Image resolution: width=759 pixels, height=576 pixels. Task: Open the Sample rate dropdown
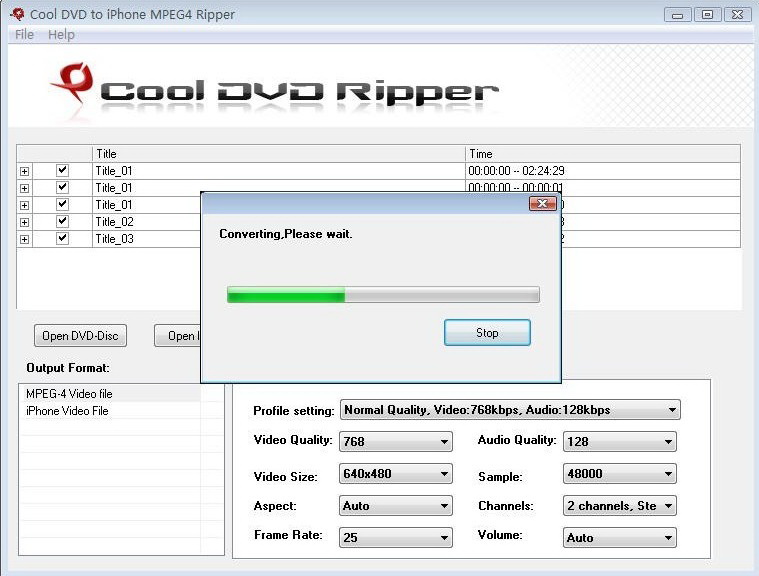click(x=620, y=473)
